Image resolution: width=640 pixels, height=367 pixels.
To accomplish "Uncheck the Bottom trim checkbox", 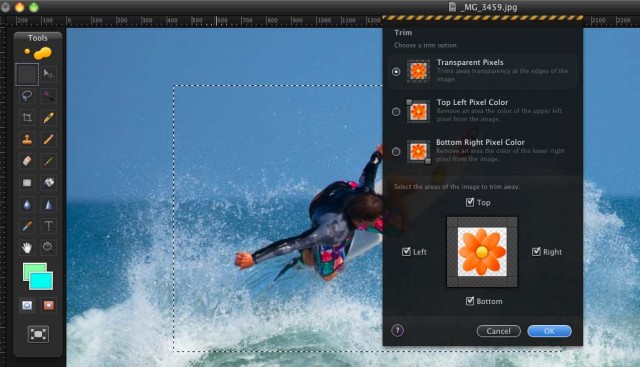I will 470,301.
